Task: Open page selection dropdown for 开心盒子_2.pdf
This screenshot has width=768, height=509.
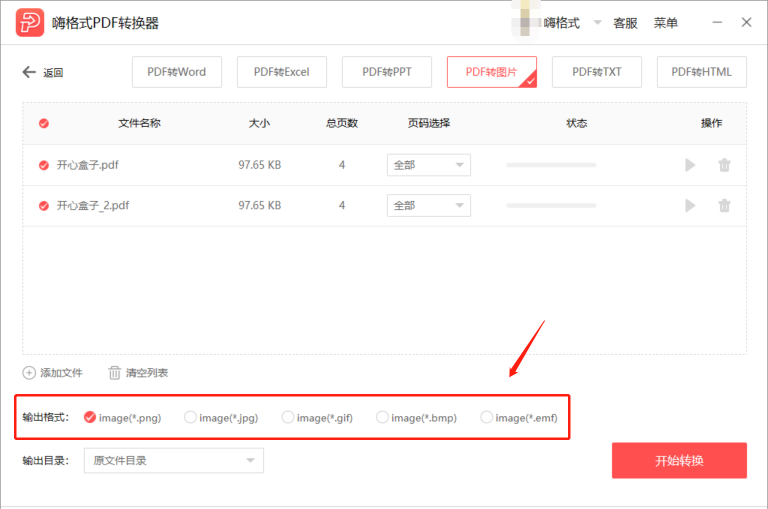Action: click(429, 205)
